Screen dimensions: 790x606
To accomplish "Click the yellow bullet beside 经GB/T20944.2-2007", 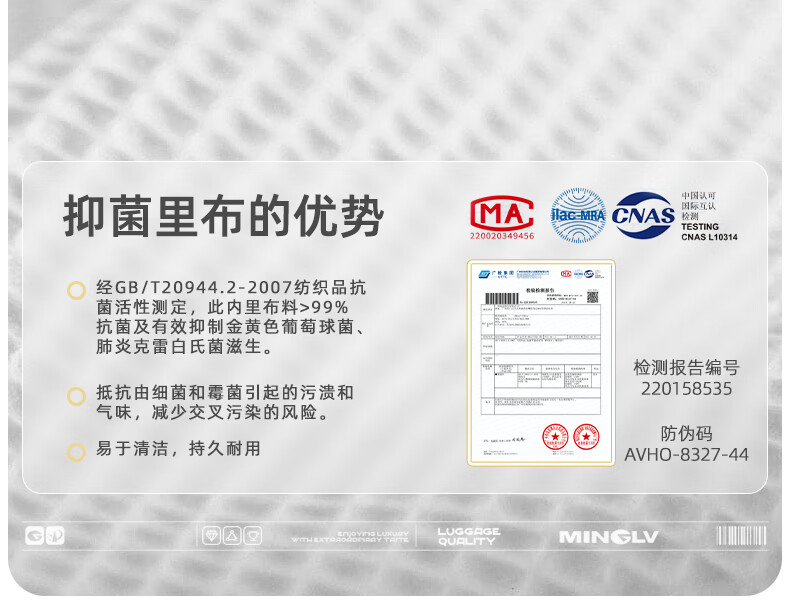I will 77,290.
